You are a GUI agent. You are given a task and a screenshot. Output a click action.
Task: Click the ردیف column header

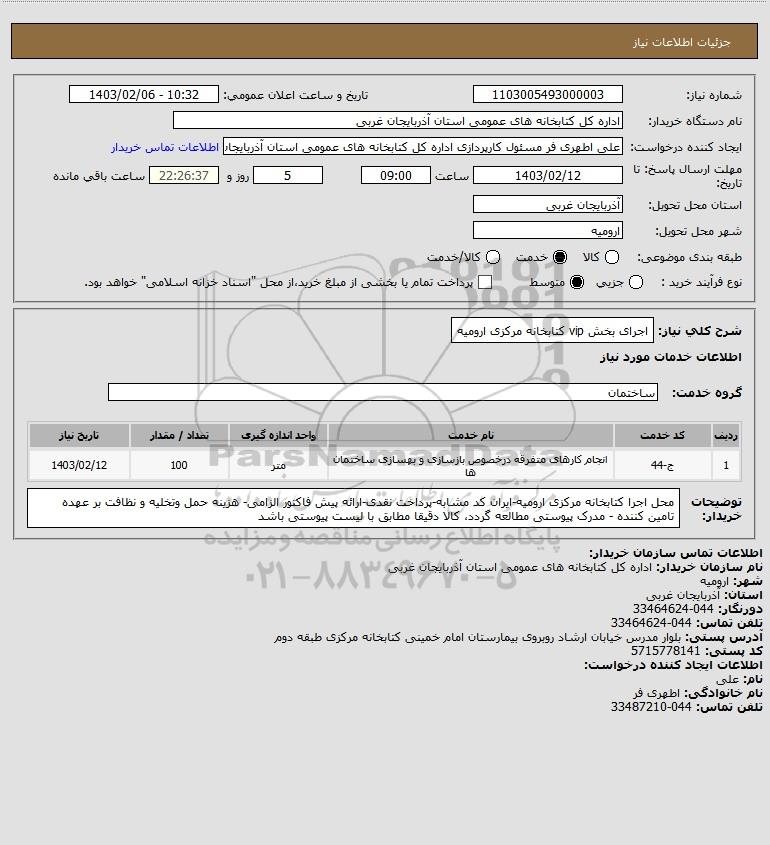726,435
